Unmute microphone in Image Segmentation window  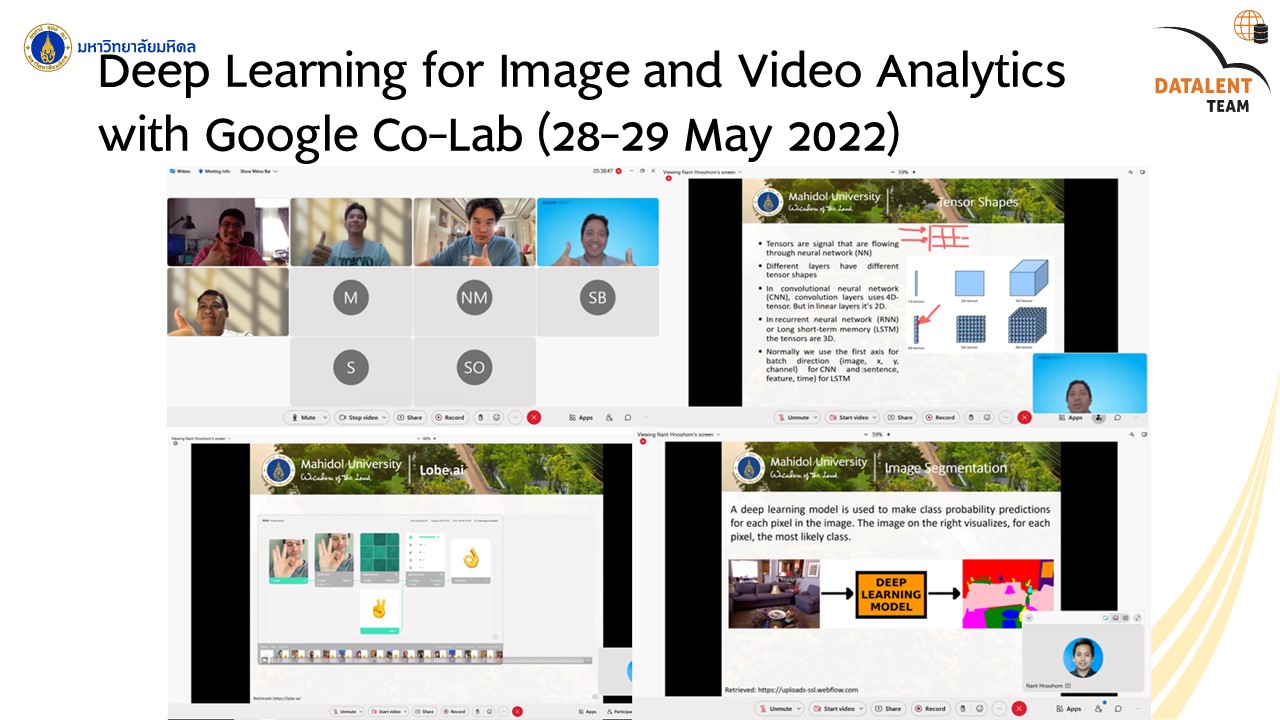point(780,708)
